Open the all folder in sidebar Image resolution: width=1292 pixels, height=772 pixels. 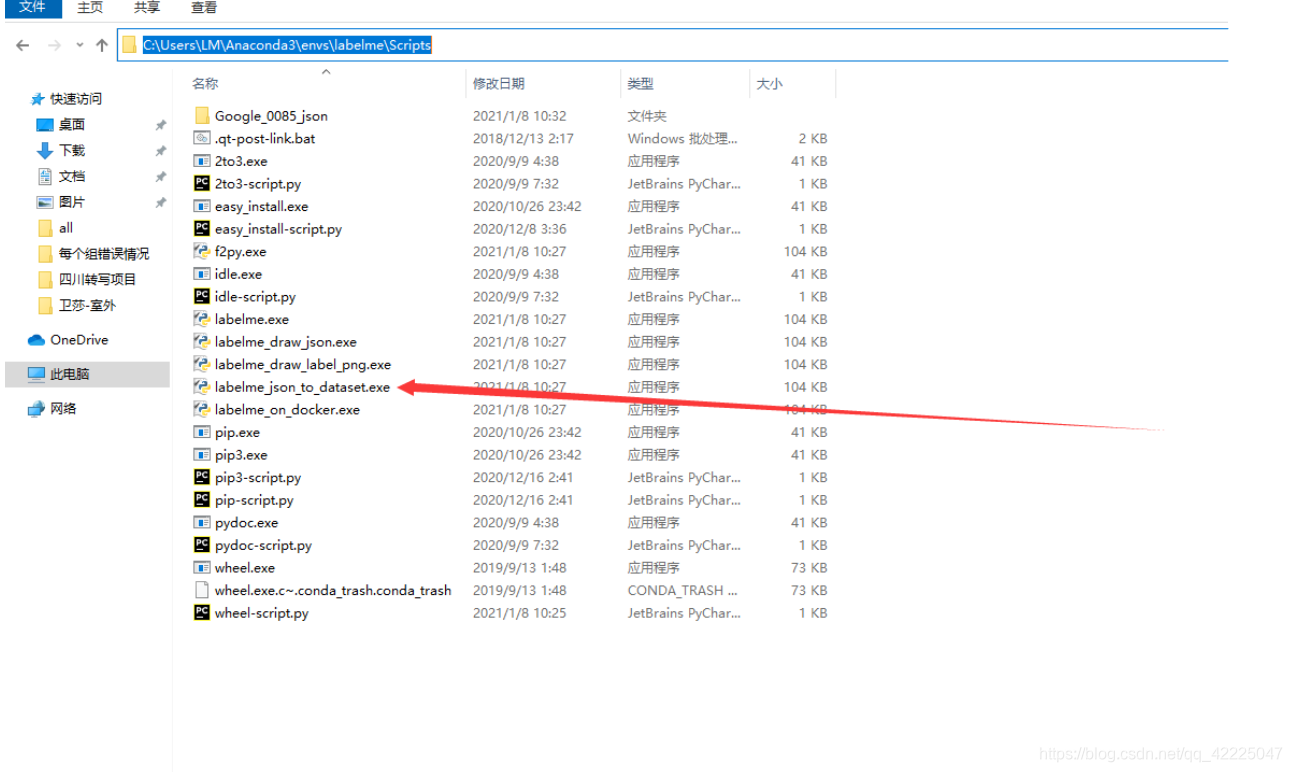click(66, 228)
